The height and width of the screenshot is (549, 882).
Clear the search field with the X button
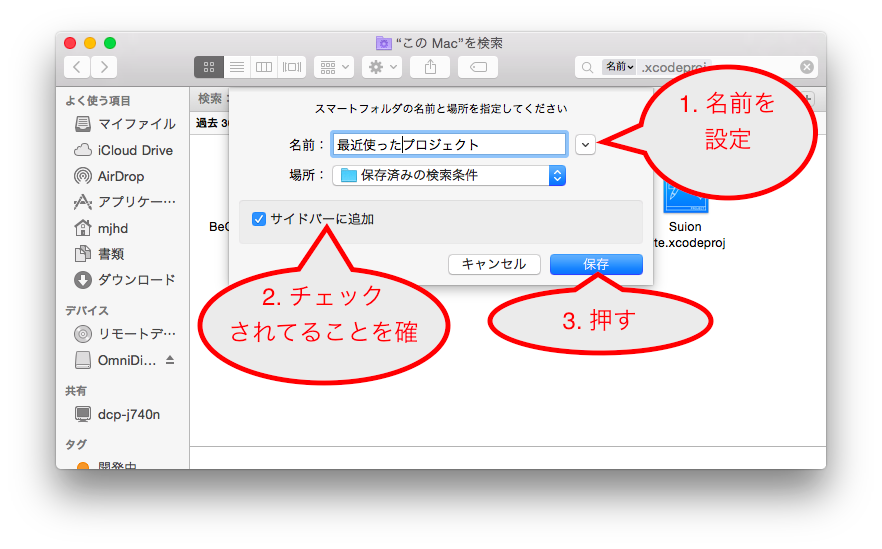click(x=807, y=67)
